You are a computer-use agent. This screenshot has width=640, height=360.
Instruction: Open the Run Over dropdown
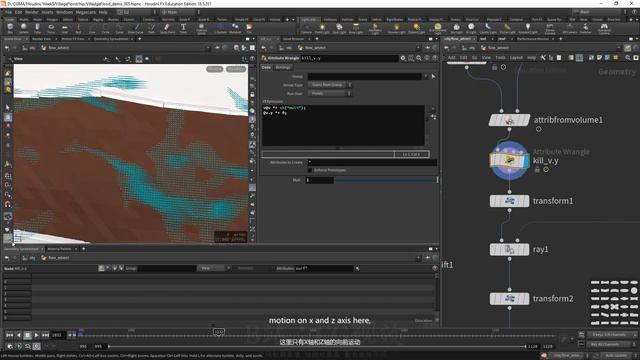pos(330,93)
